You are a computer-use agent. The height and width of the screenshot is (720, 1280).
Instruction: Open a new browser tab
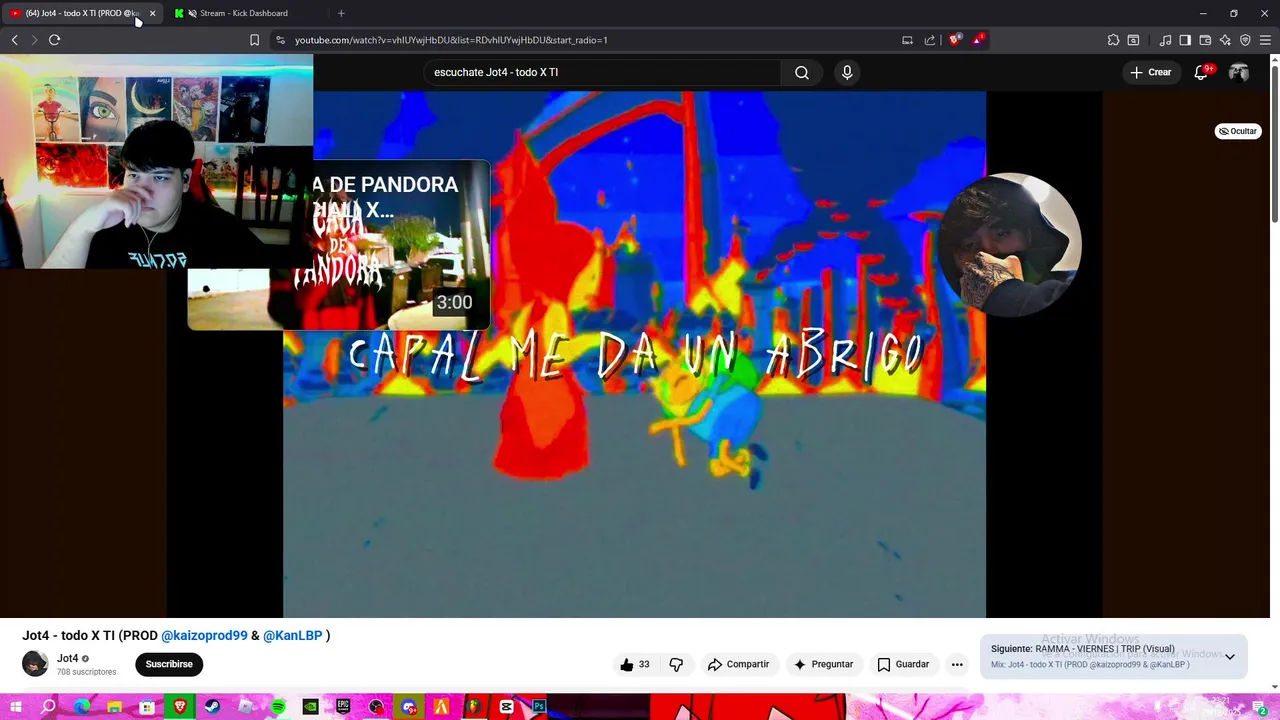pyautogui.click(x=341, y=13)
